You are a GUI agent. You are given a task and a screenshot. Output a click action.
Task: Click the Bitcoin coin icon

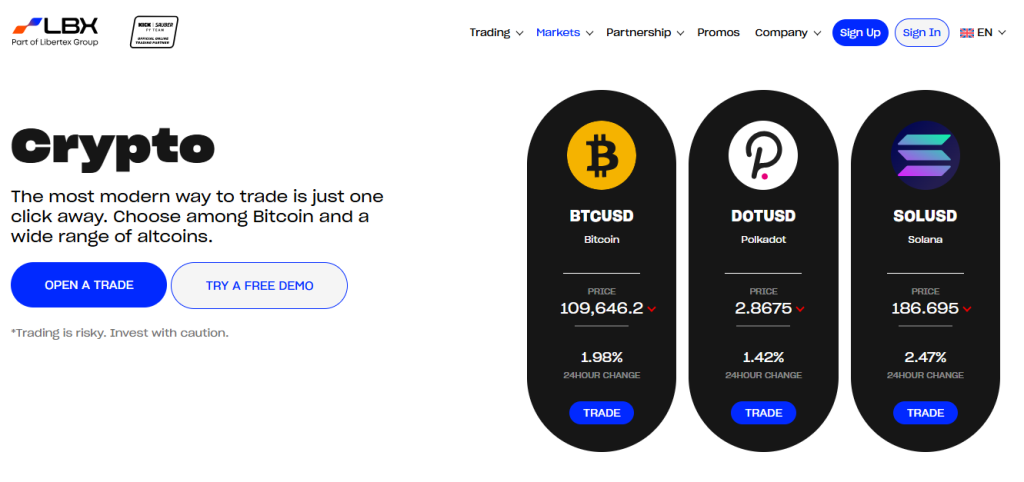click(x=601, y=157)
